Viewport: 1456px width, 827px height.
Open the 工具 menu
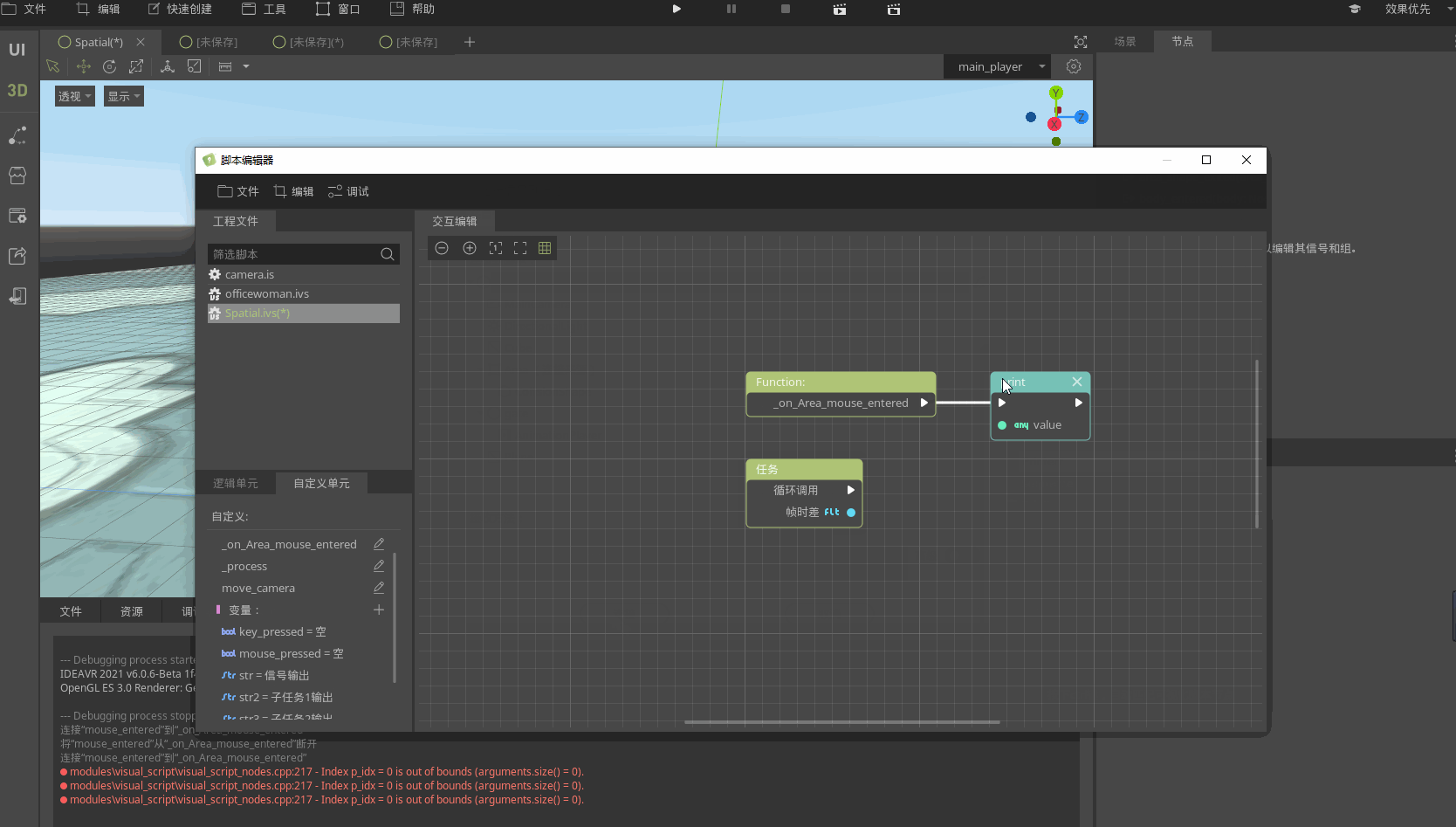point(264,9)
